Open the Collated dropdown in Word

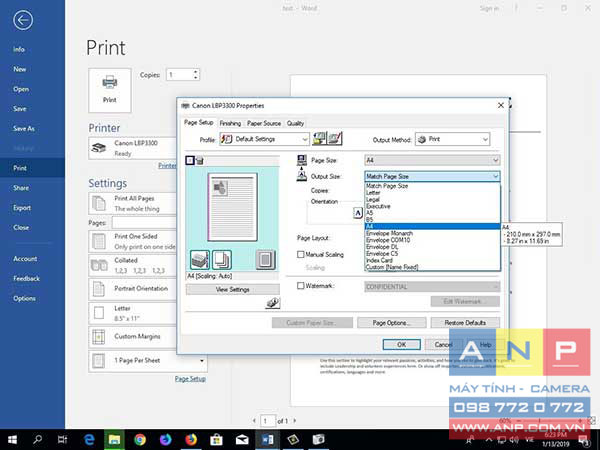tap(132, 265)
